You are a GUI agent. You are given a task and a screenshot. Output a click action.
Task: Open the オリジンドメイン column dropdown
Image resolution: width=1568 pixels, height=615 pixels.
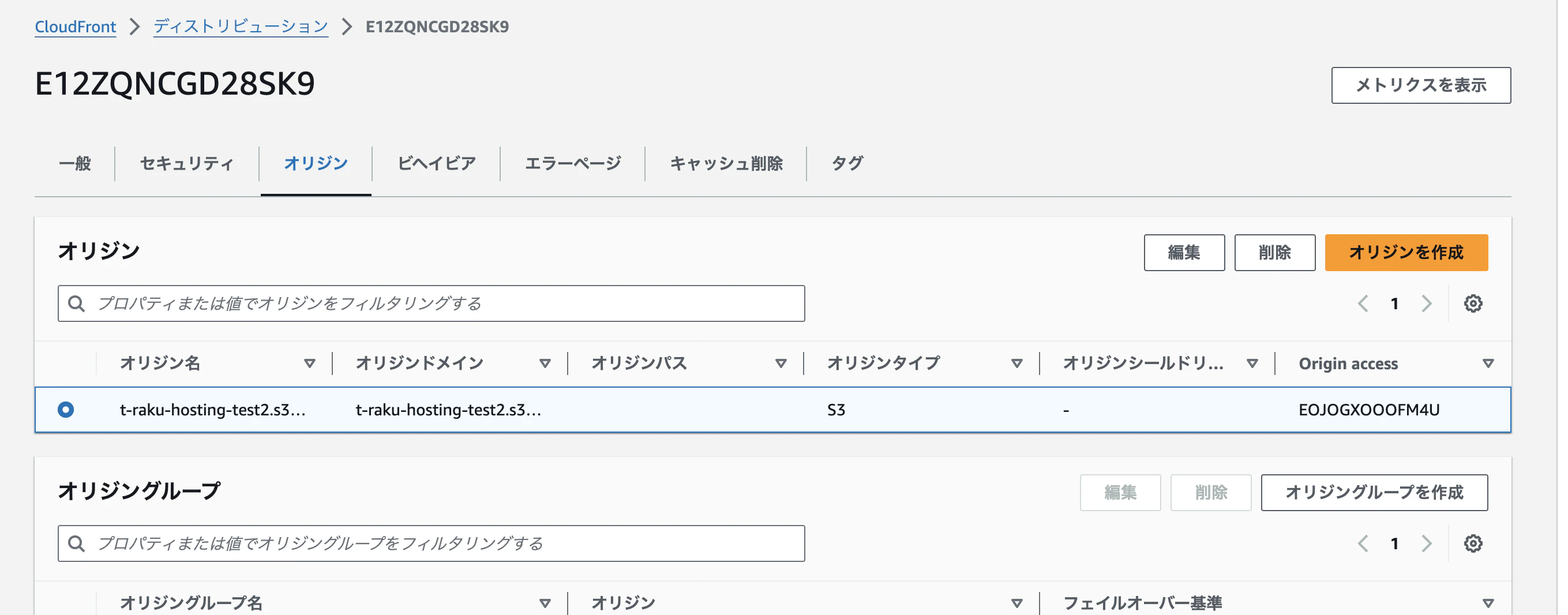545,363
